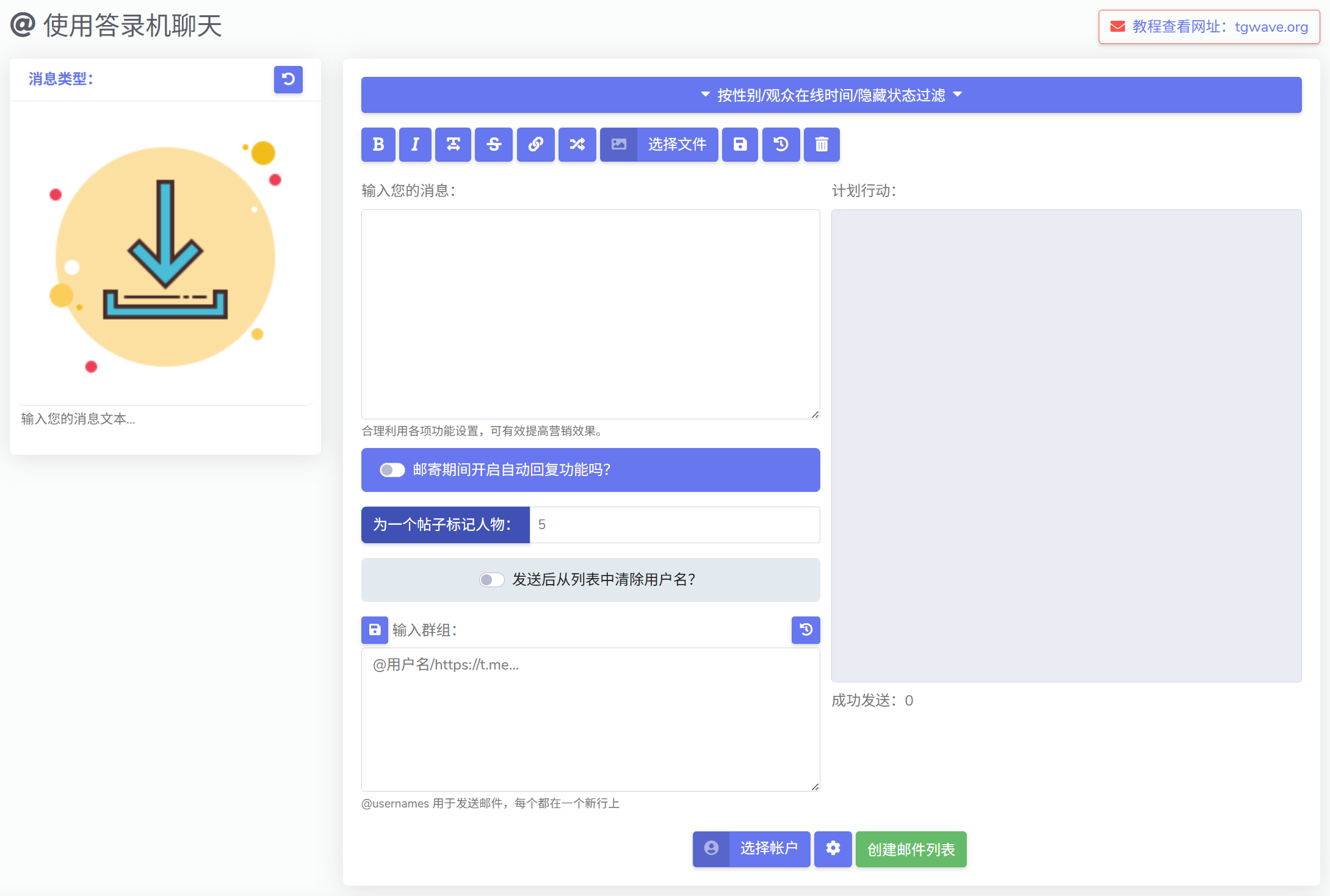Click the message text input area
Image resolution: width=1330 pixels, height=896 pixels.
(x=590, y=314)
